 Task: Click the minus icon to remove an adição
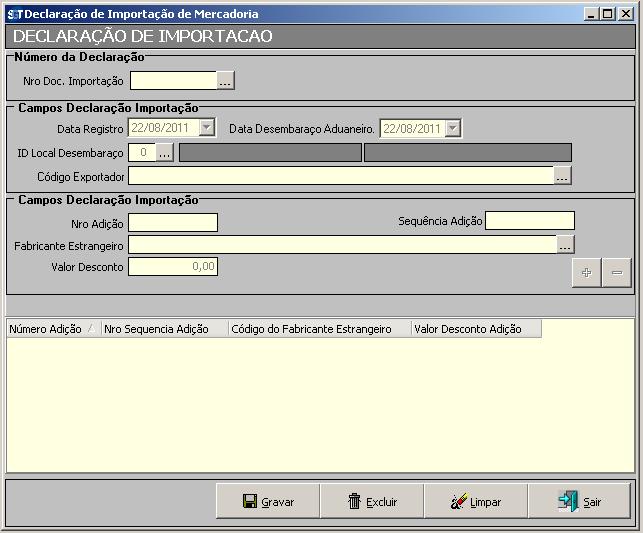pos(617,273)
